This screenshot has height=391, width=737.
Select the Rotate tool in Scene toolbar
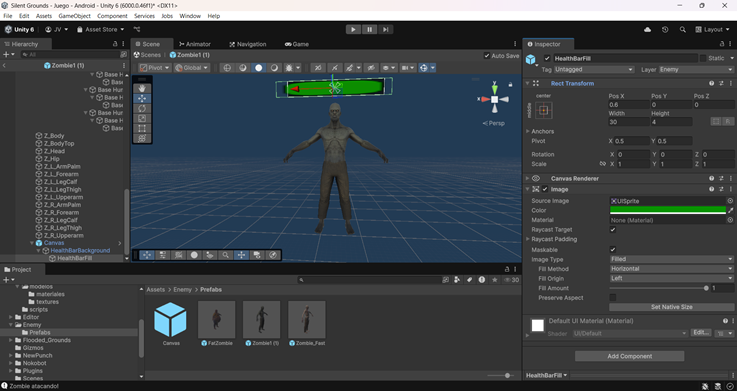[x=142, y=108]
